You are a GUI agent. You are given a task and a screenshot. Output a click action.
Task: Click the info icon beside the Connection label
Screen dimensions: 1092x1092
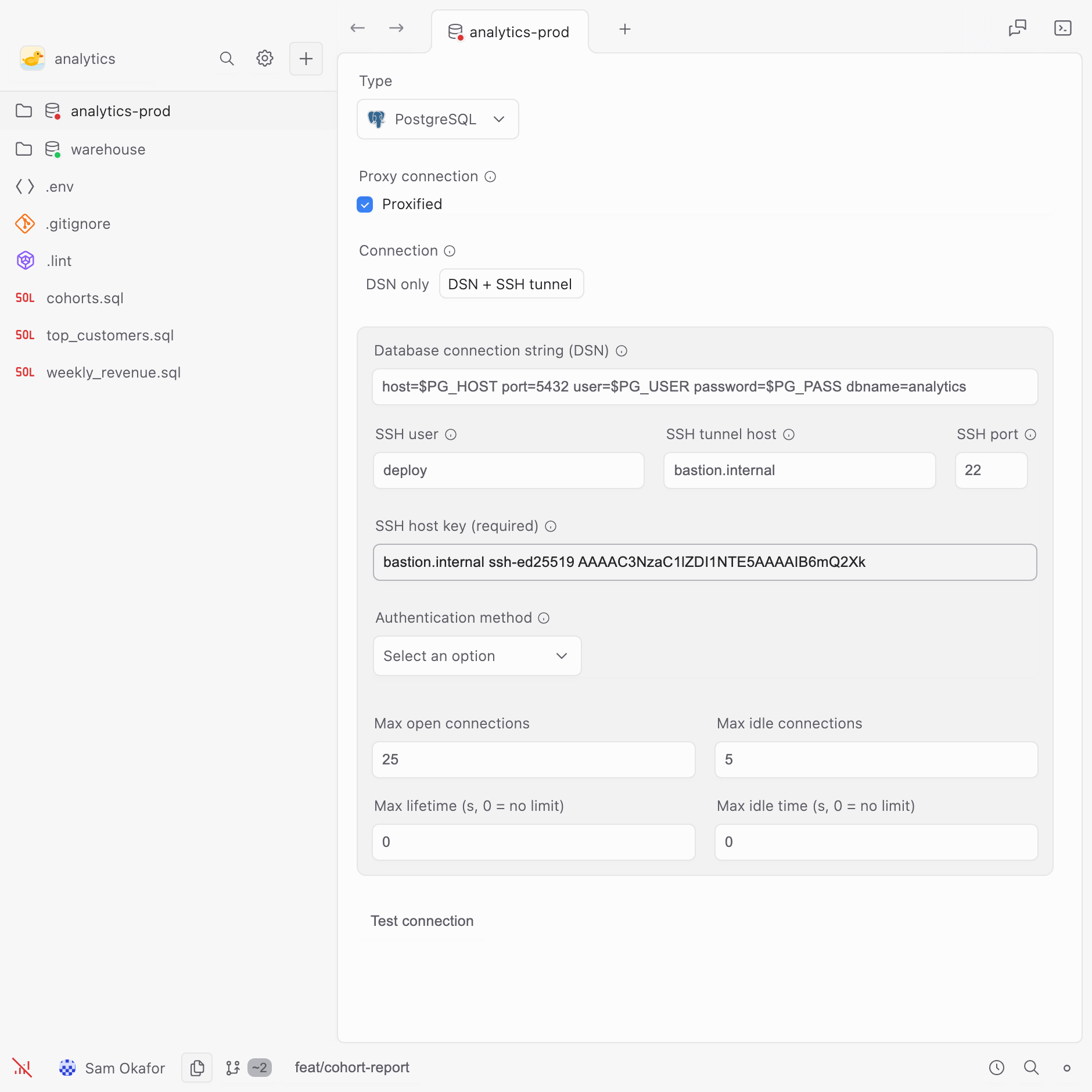click(x=450, y=251)
